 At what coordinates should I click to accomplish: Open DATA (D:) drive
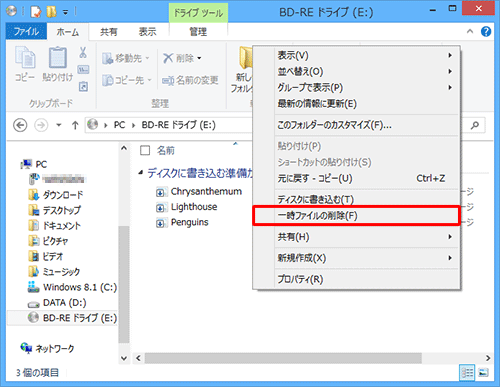point(57,302)
